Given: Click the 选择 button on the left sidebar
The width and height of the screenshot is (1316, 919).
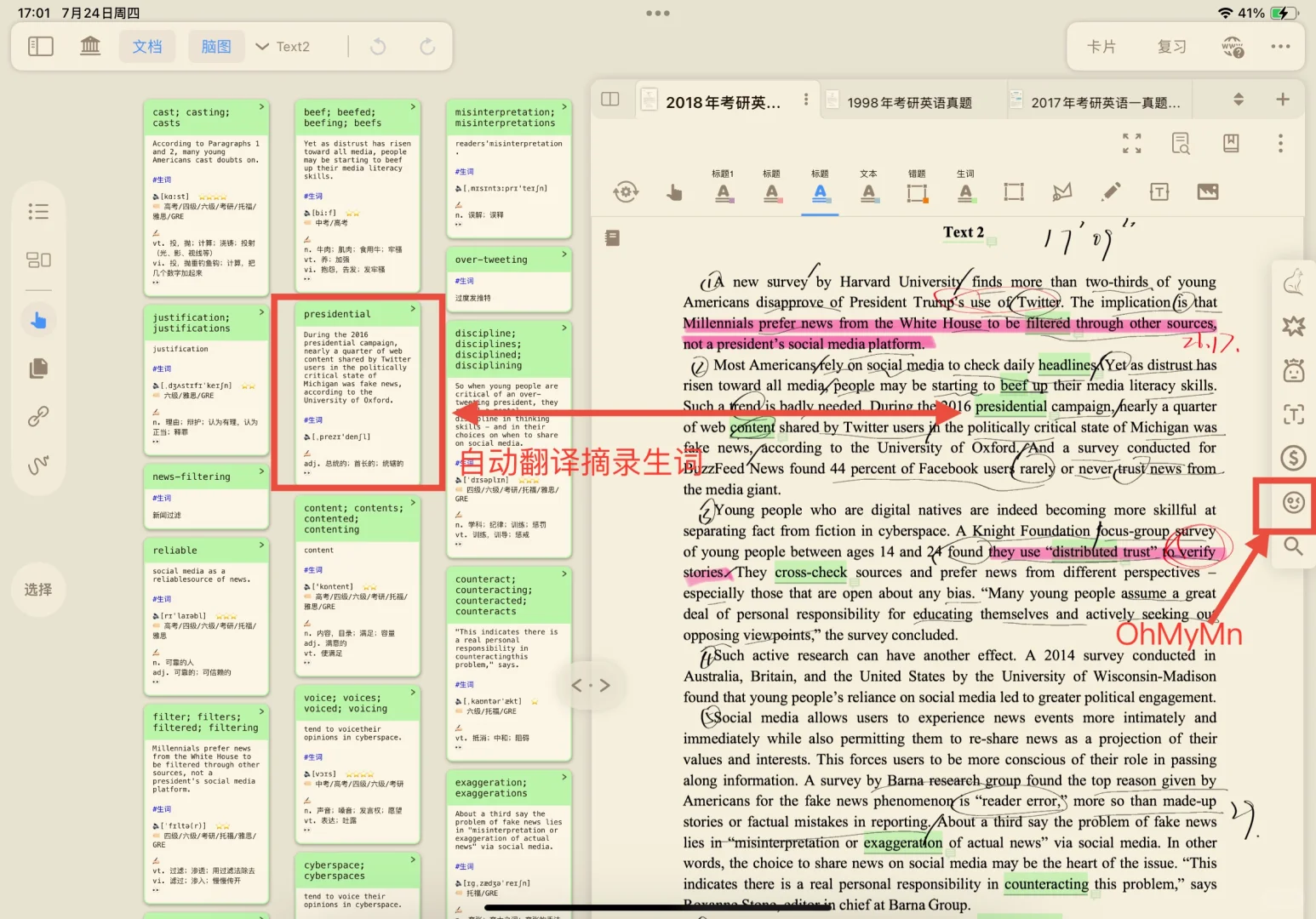Looking at the screenshot, I should [x=37, y=589].
